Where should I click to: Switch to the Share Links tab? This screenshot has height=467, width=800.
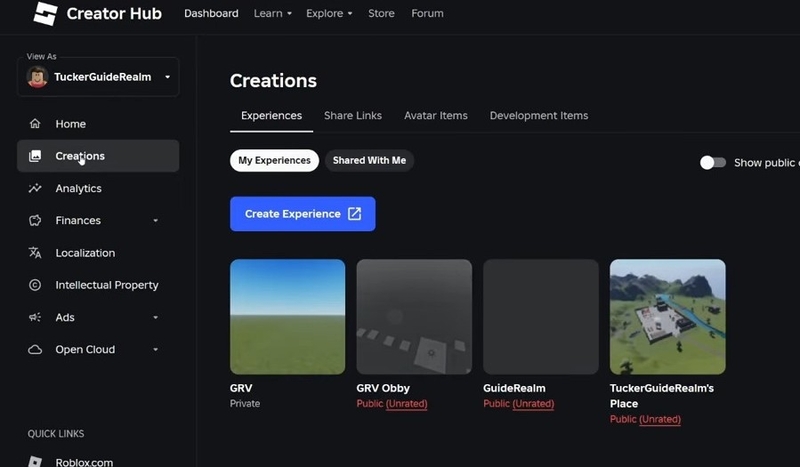353,116
